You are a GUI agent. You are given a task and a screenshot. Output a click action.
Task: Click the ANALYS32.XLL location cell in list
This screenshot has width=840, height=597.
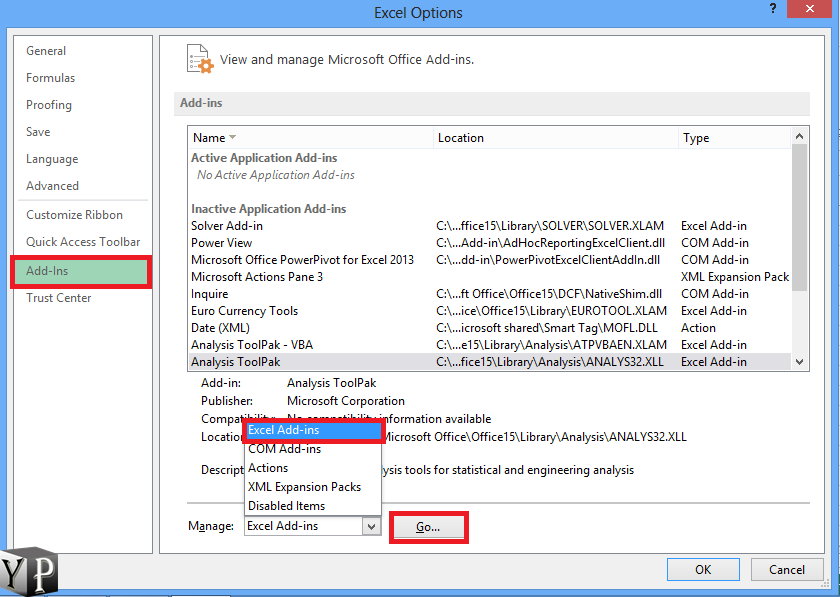(550, 362)
